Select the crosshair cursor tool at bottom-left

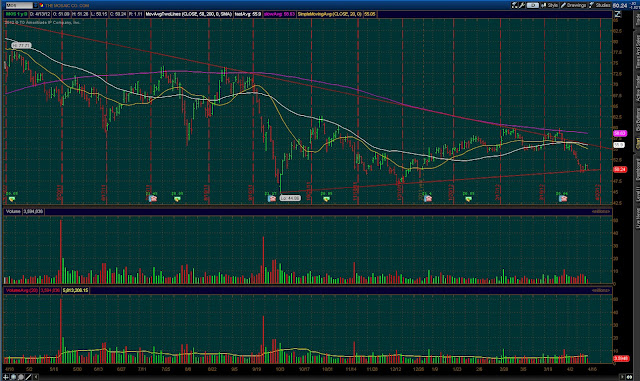(x=6, y=377)
